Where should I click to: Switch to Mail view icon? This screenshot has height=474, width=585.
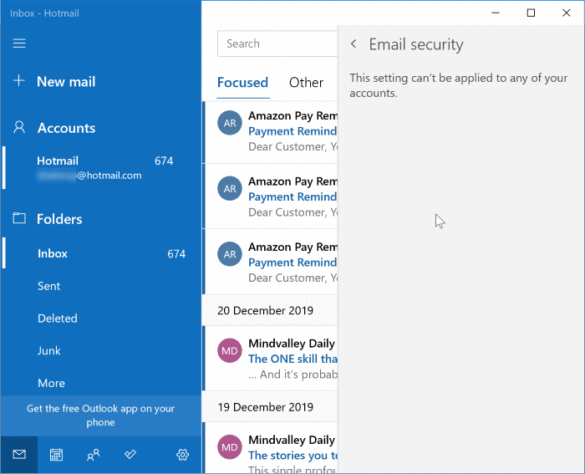click(19, 454)
